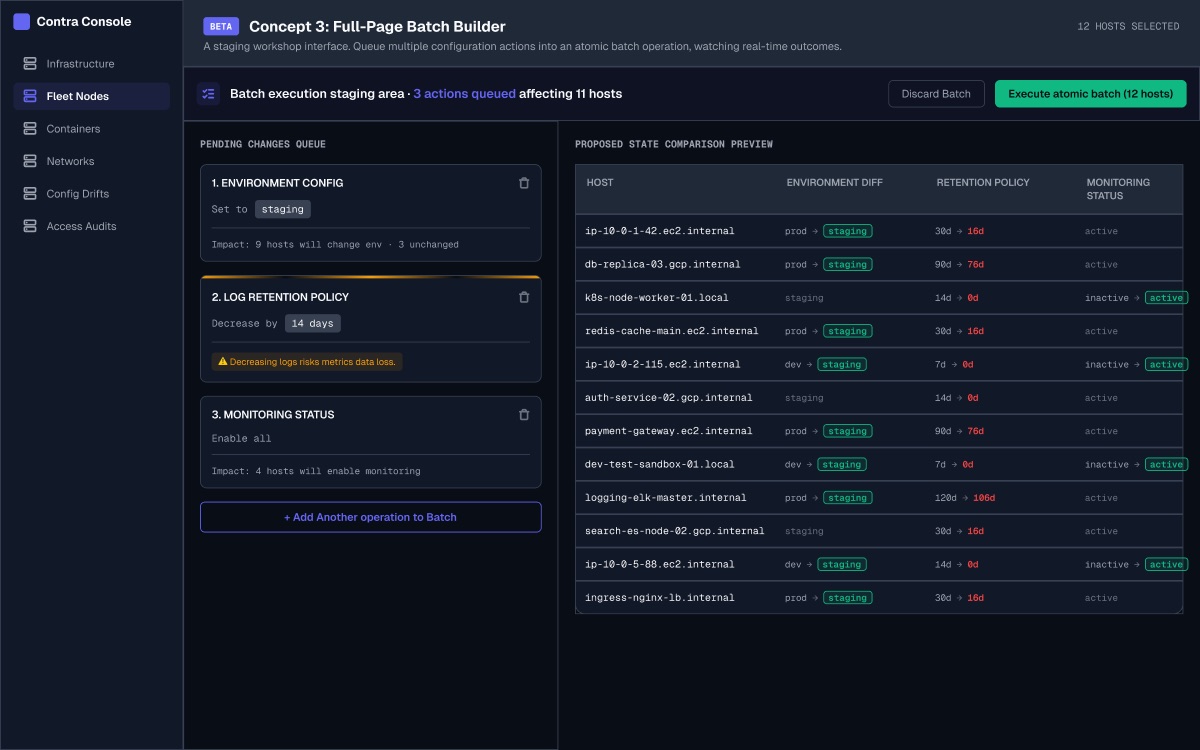Viewport: 1200px width, 750px height.
Task: Click the Fleet Nodes sidebar icon
Action: (x=28, y=96)
